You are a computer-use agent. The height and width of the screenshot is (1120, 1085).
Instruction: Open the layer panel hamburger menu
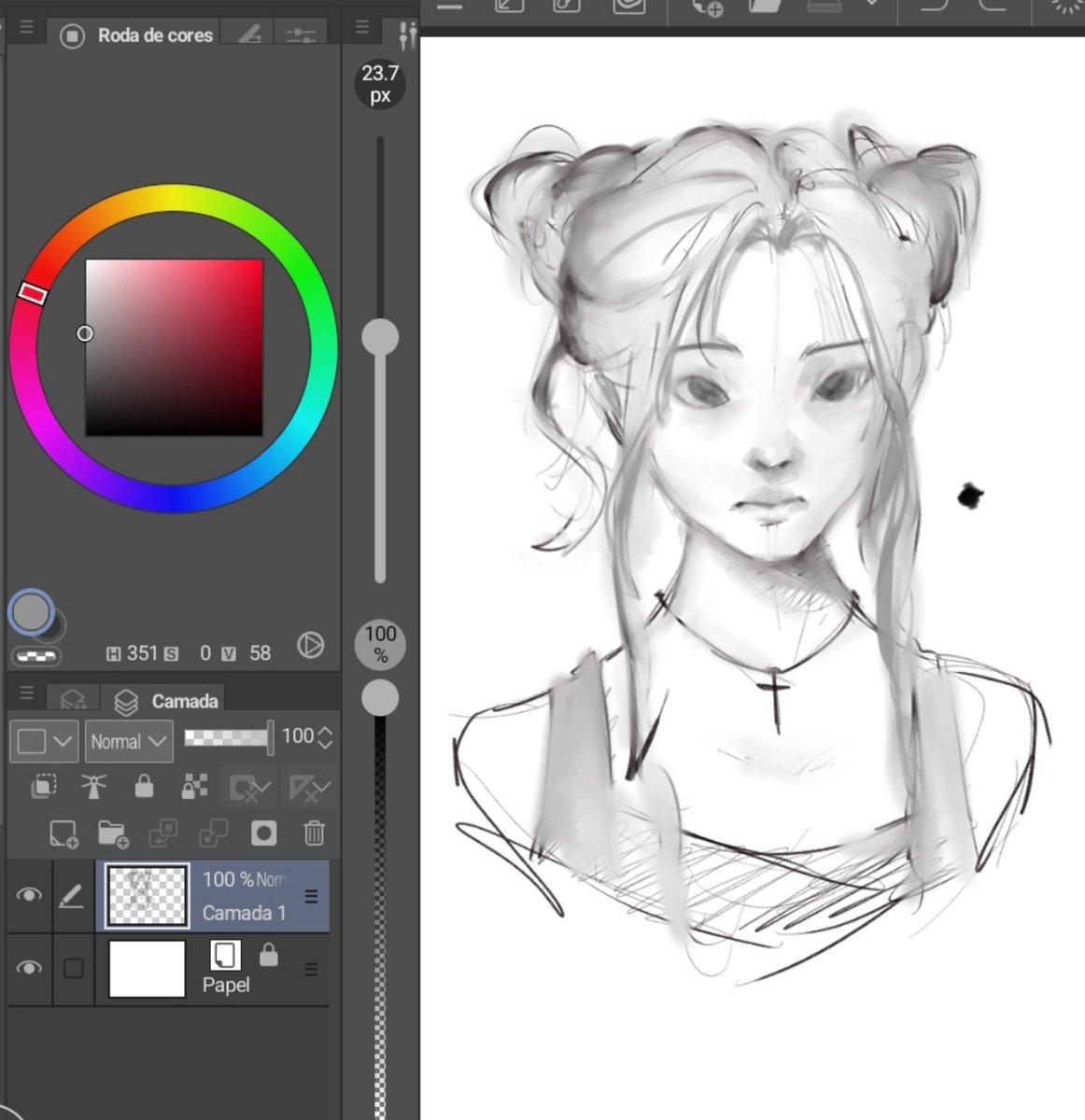tap(27, 693)
